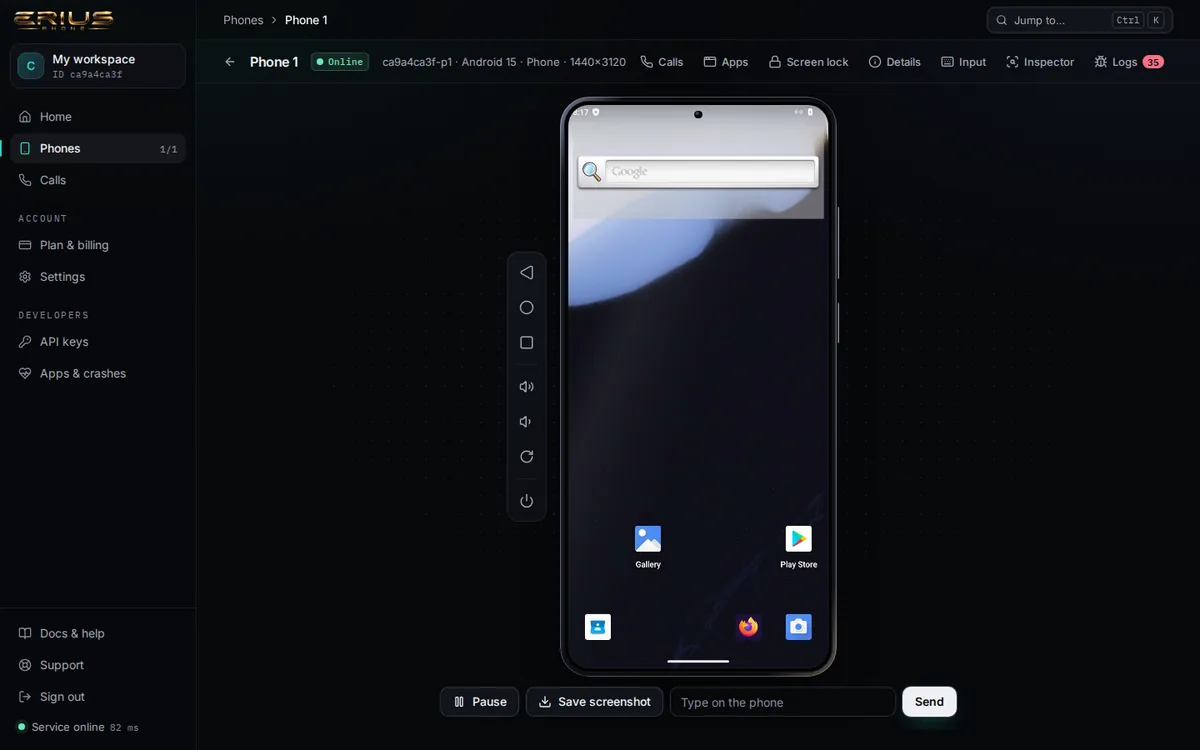The image size is (1200, 750).
Task: Launch the Contacts app in phone dock
Action: [x=598, y=627]
